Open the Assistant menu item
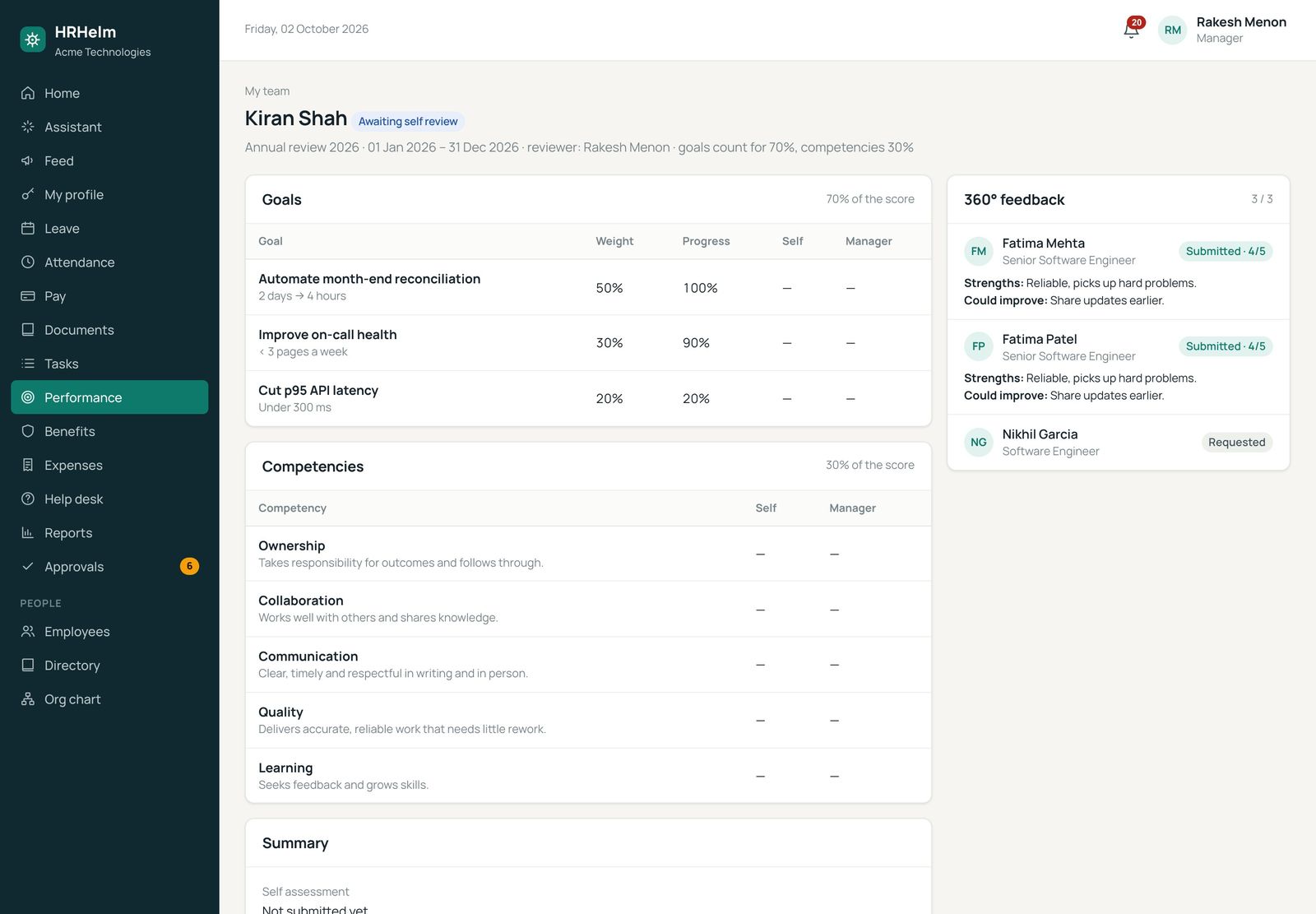Viewport: 1316px width, 914px height. point(109,127)
